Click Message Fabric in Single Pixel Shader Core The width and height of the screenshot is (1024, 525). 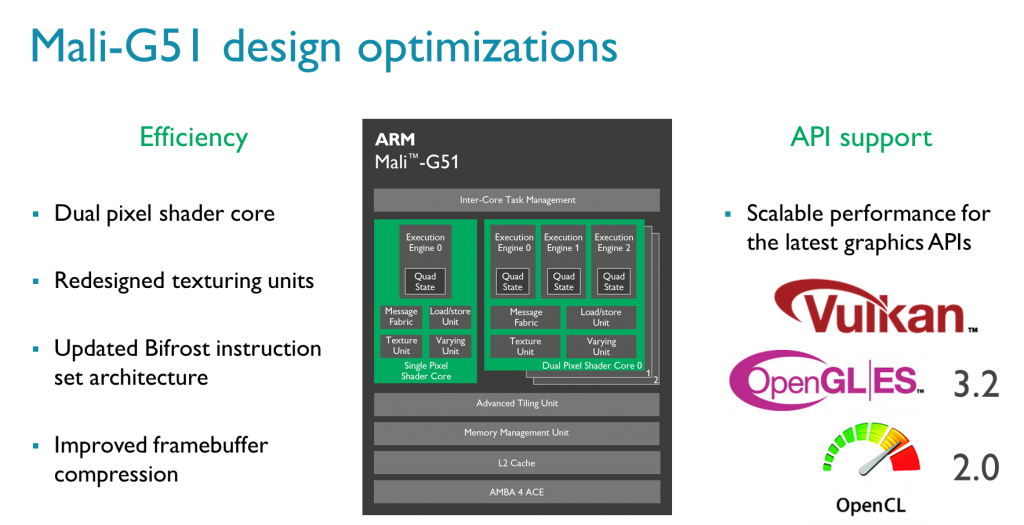click(x=401, y=317)
